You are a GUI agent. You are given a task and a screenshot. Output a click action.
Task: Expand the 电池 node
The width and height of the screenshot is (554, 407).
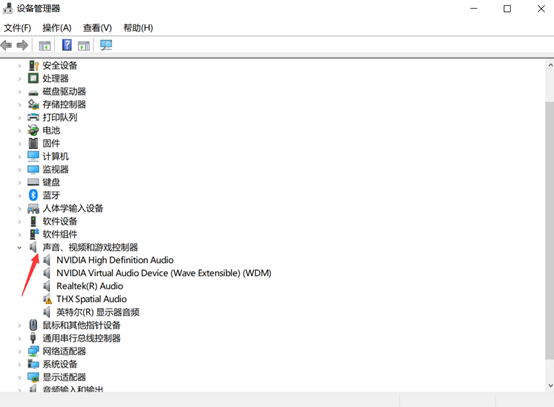click(19, 131)
